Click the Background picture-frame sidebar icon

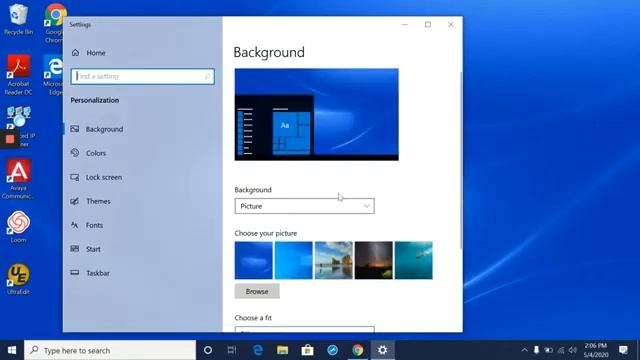click(x=75, y=129)
